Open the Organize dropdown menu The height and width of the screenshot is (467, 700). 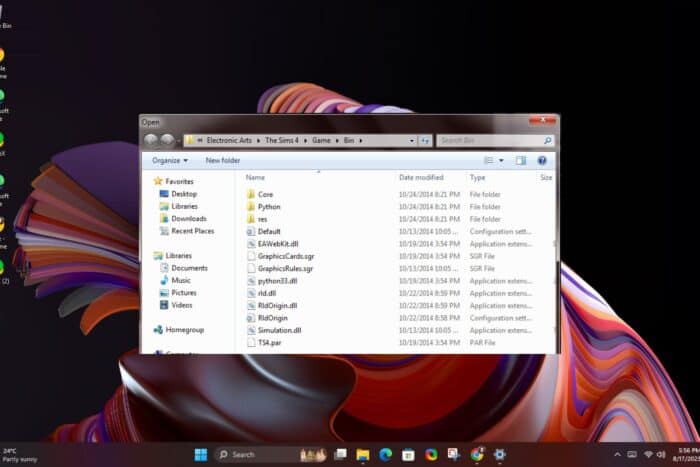tap(170, 160)
